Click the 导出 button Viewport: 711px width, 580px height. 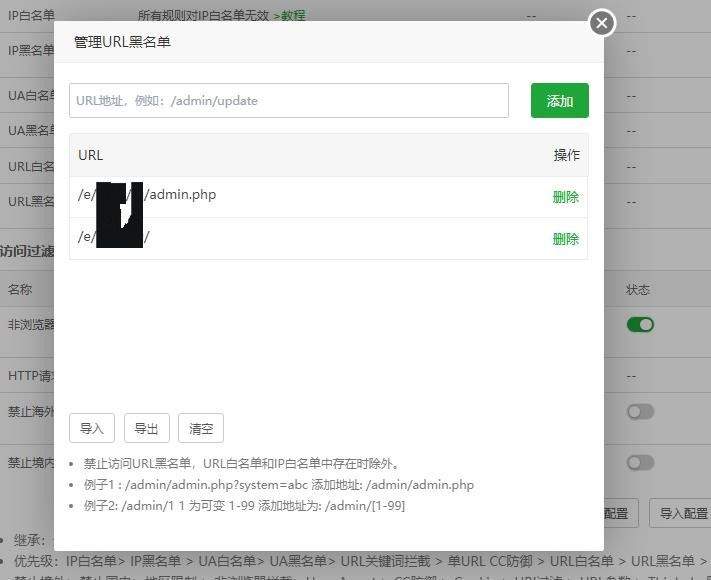pyautogui.click(x=147, y=428)
